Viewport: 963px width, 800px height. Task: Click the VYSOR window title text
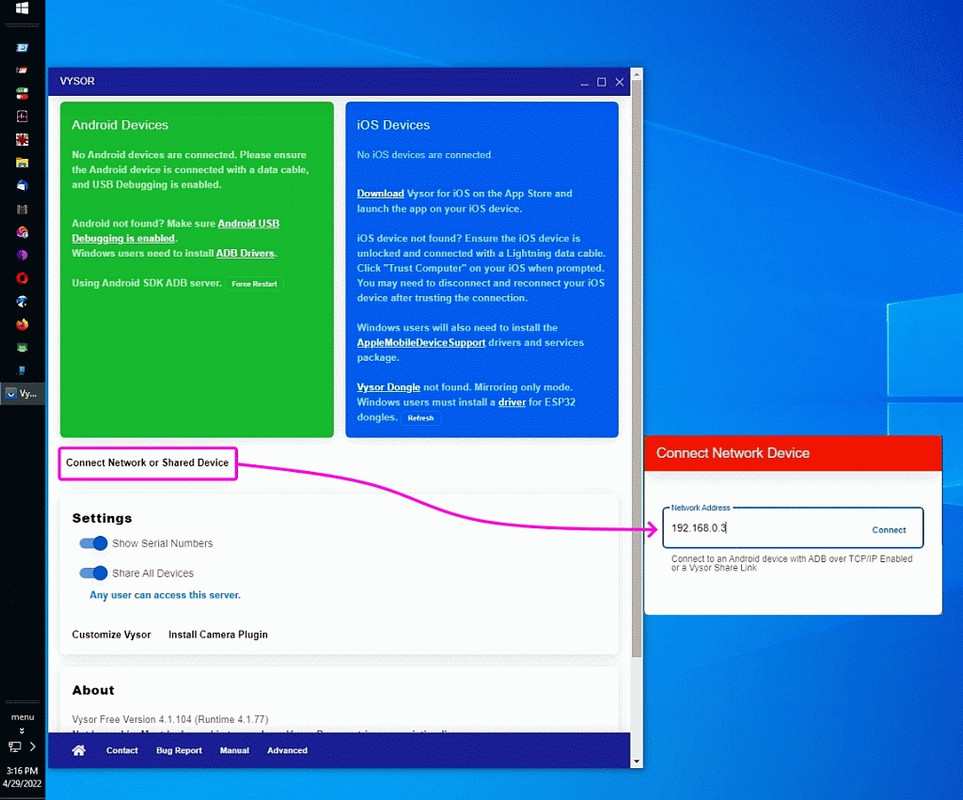[77, 81]
